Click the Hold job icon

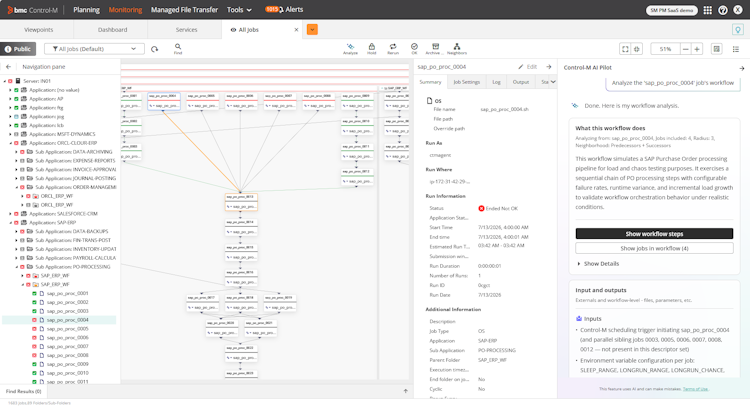(372, 48)
